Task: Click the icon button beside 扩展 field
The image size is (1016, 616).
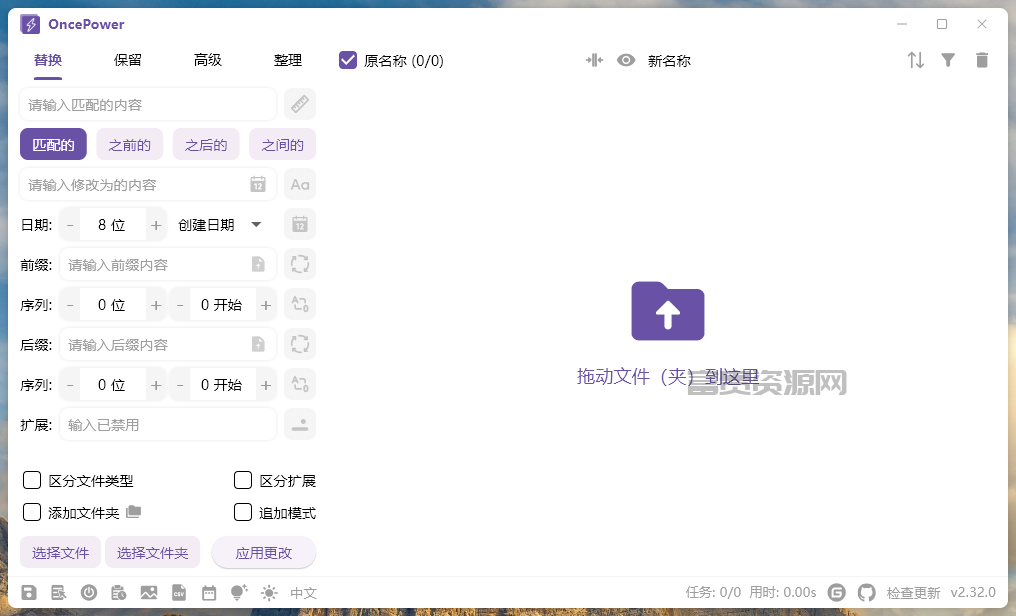Action: click(x=299, y=425)
